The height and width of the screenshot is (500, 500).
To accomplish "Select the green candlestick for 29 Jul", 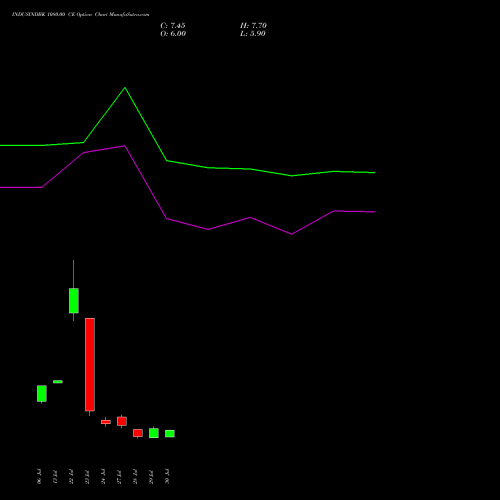I will coord(154,433).
